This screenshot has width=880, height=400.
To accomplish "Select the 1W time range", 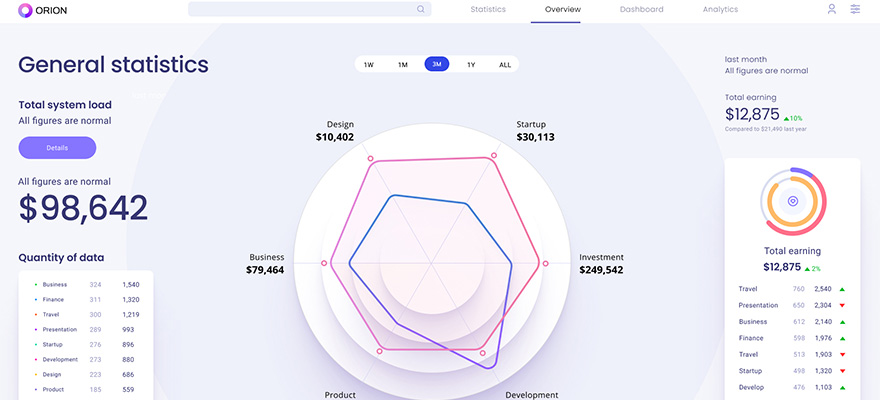I will (x=369, y=64).
